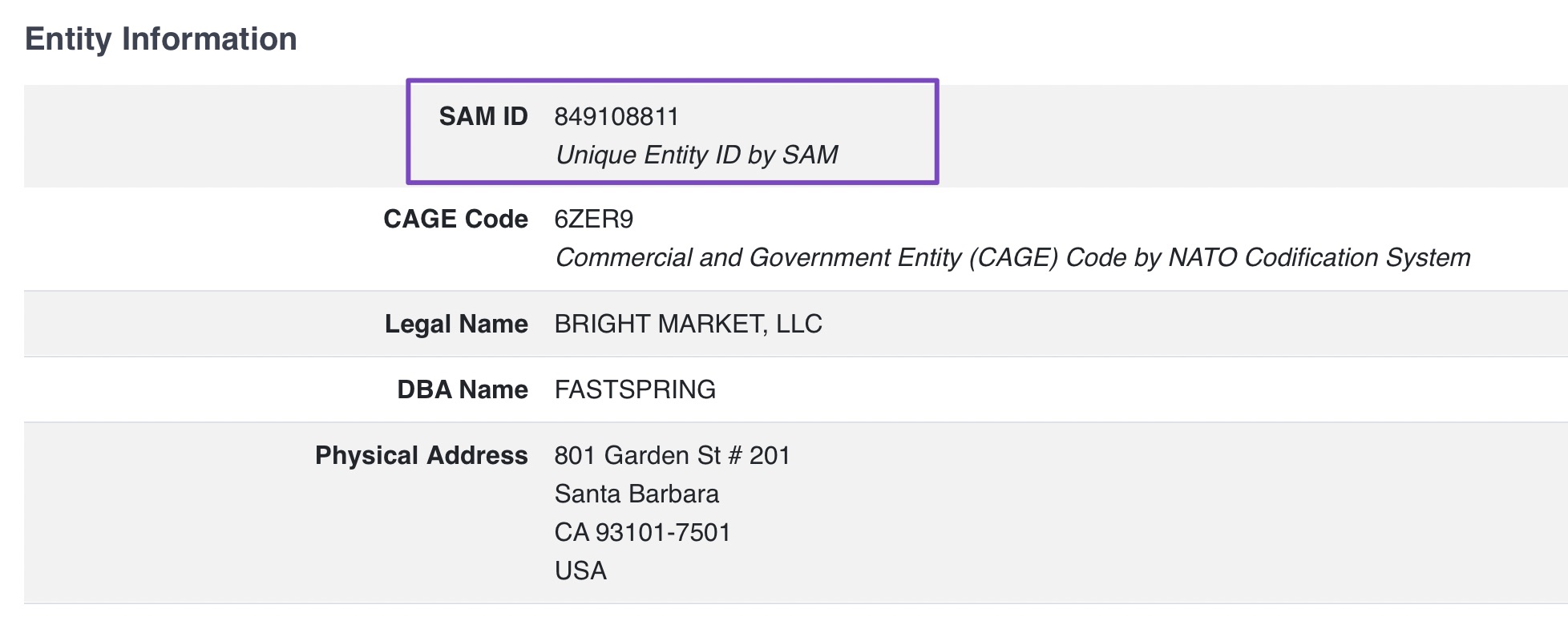This screenshot has height=617, width=1568.
Task: Select CAGE code value 6ZER9
Action: pyautogui.click(x=594, y=219)
